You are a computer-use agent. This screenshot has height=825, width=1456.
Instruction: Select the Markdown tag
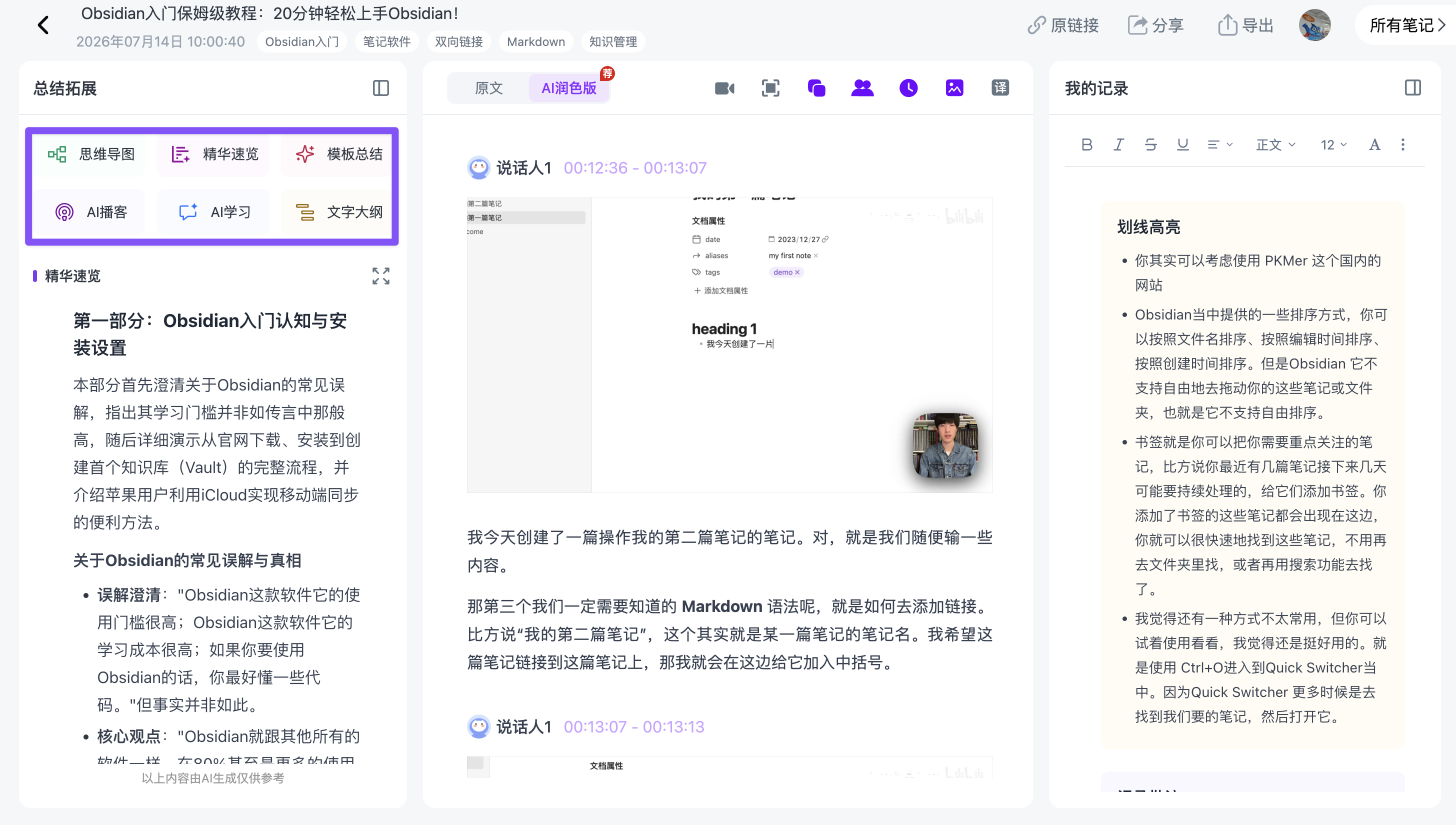point(535,42)
